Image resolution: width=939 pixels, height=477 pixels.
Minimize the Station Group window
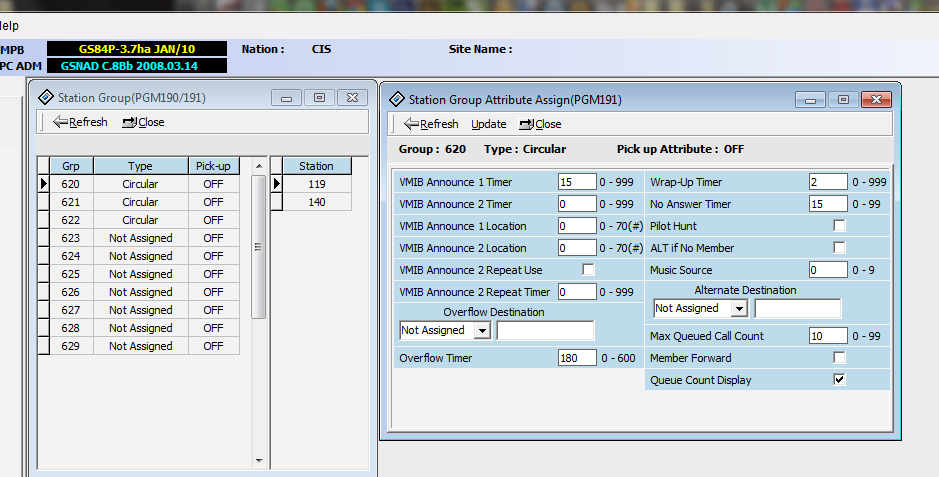tap(286, 97)
